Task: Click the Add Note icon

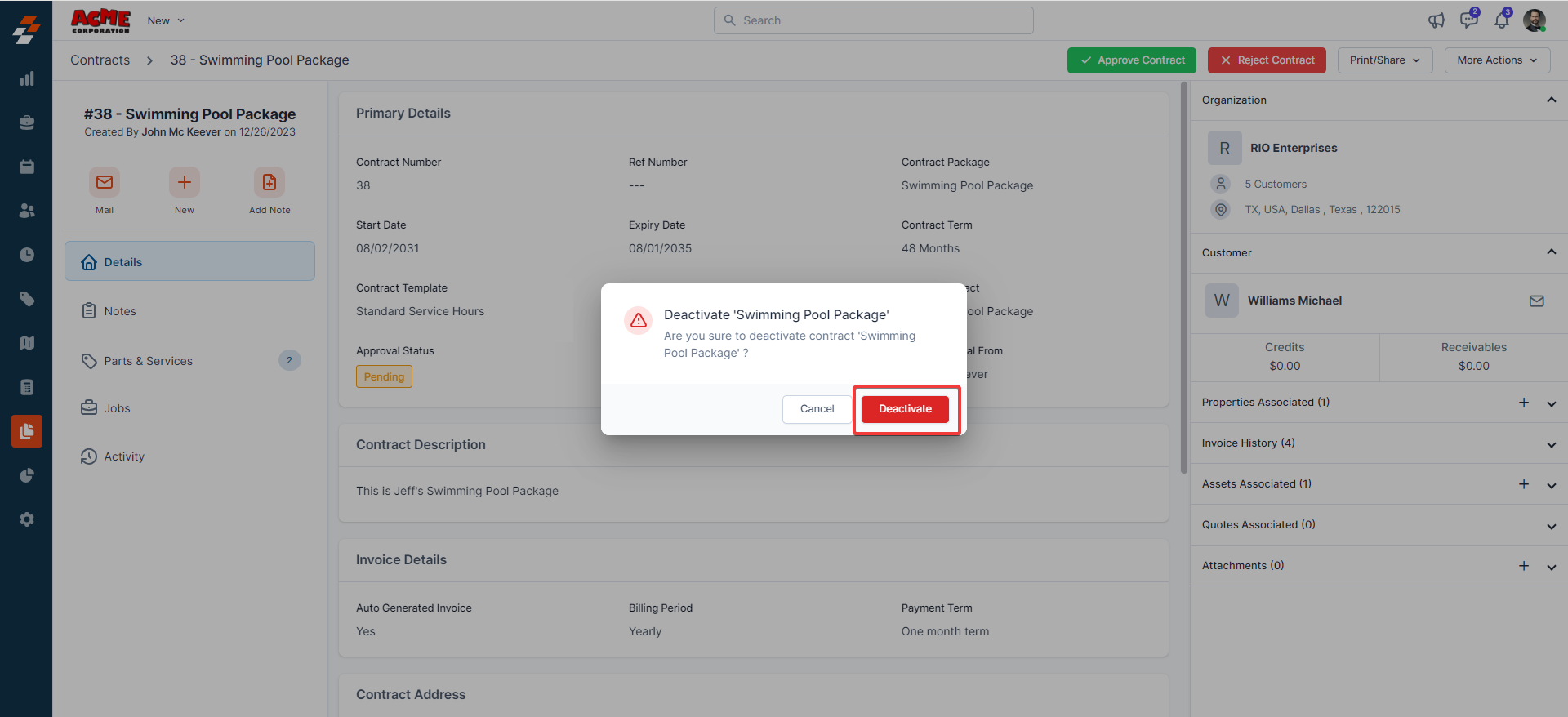Action: tap(269, 182)
